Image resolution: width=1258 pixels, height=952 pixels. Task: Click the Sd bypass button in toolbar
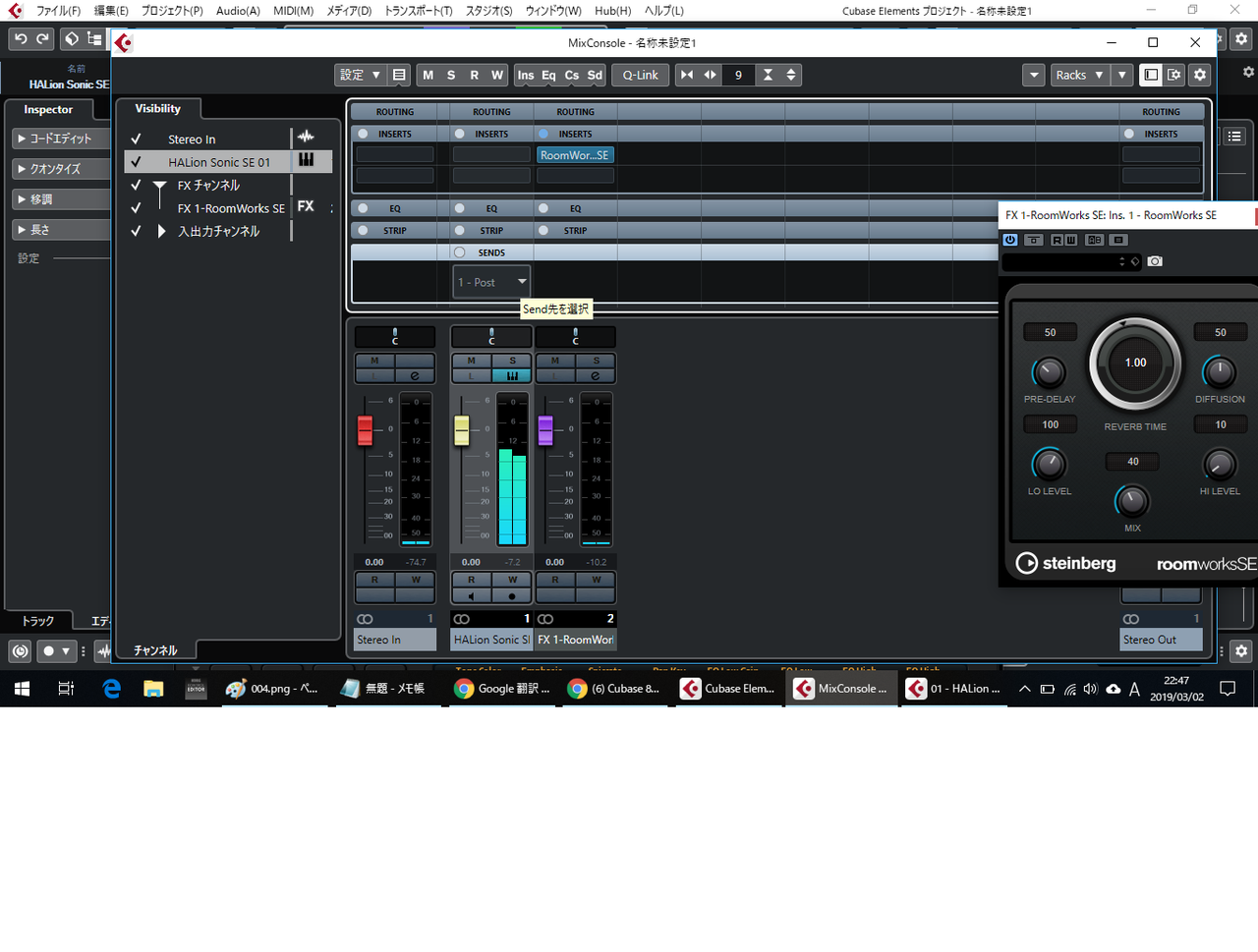(595, 75)
